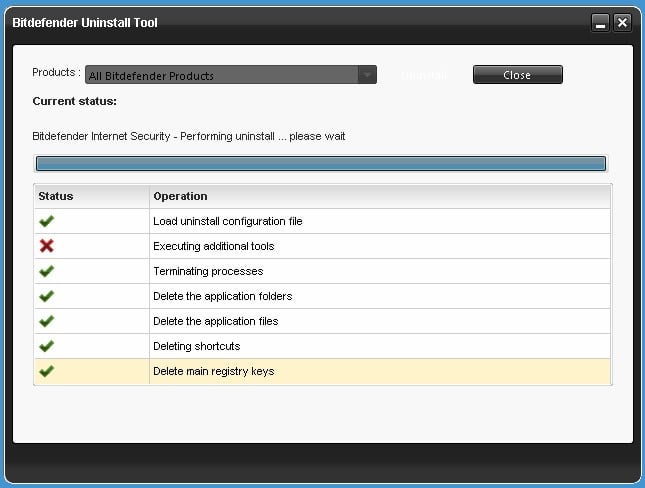Click the red X beside Executing additional tools
This screenshot has height=488, width=645.
[x=46, y=246]
